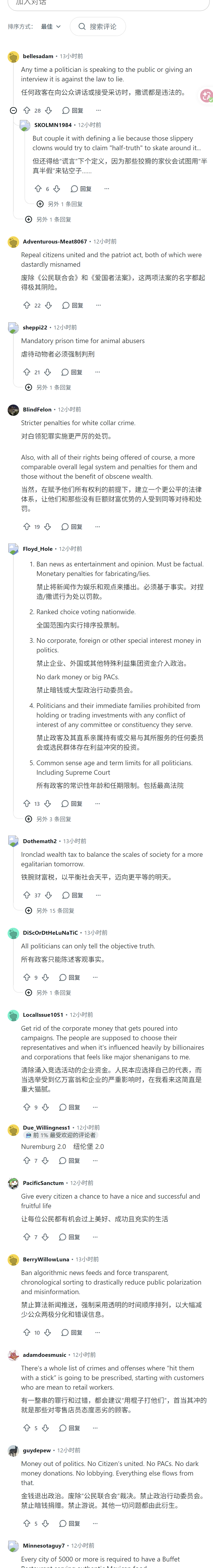Downvote SKOLMN1984's reply
This screenshot has width=213, height=1568.
click(x=57, y=189)
